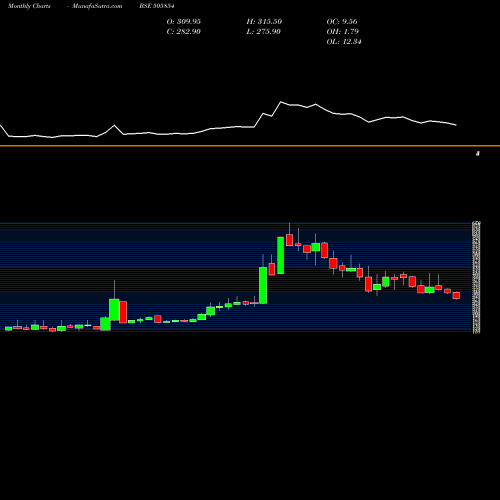This screenshot has width=500, height=500.
Task: Select the close value C: 282.90
Action: click(x=184, y=31)
